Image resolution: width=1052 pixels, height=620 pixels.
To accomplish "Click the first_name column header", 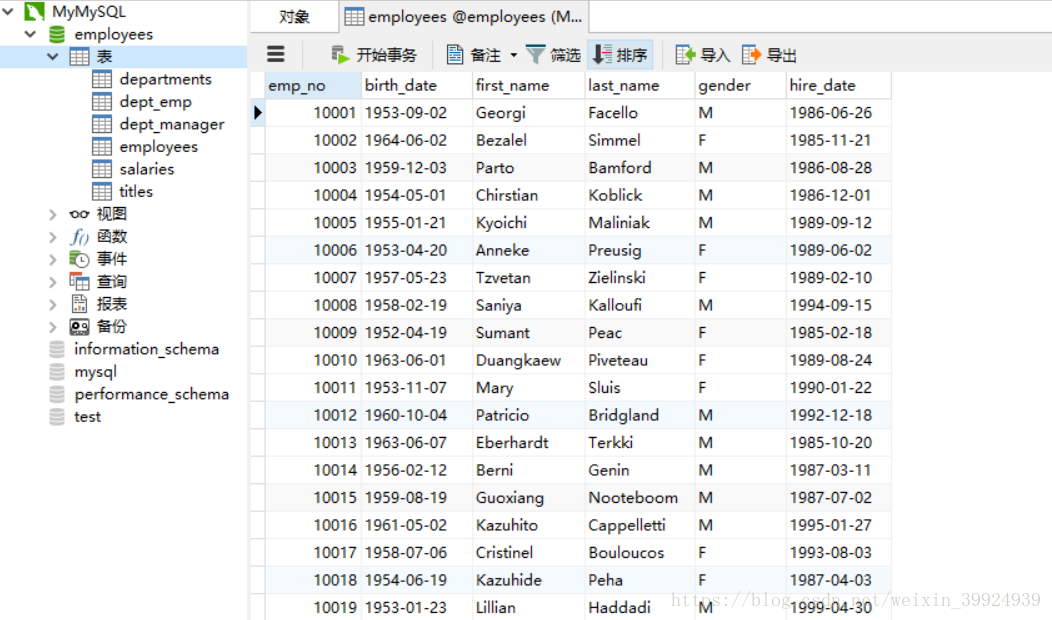I will pyautogui.click(x=529, y=85).
